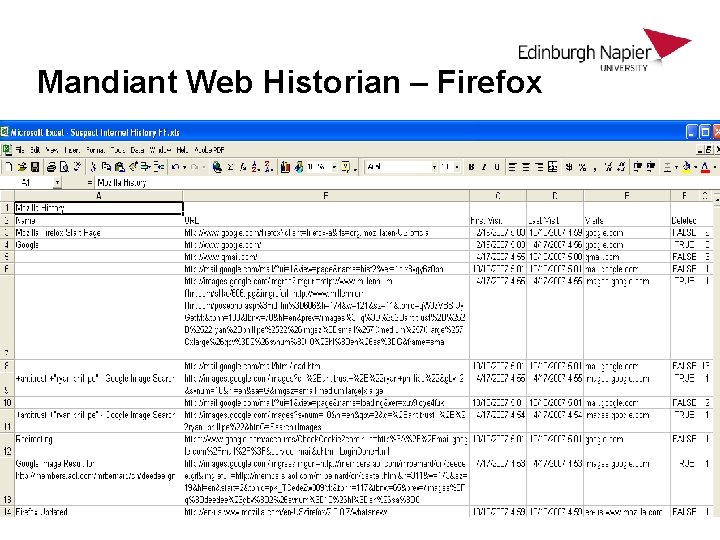Align cell text right
The height and width of the screenshot is (540, 720).
tap(539, 167)
